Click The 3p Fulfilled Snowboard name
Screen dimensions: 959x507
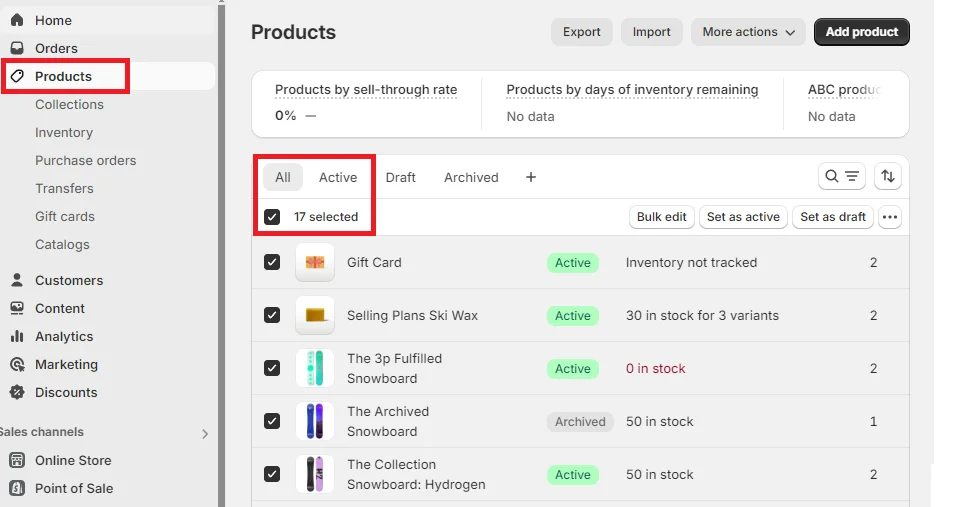pos(394,368)
